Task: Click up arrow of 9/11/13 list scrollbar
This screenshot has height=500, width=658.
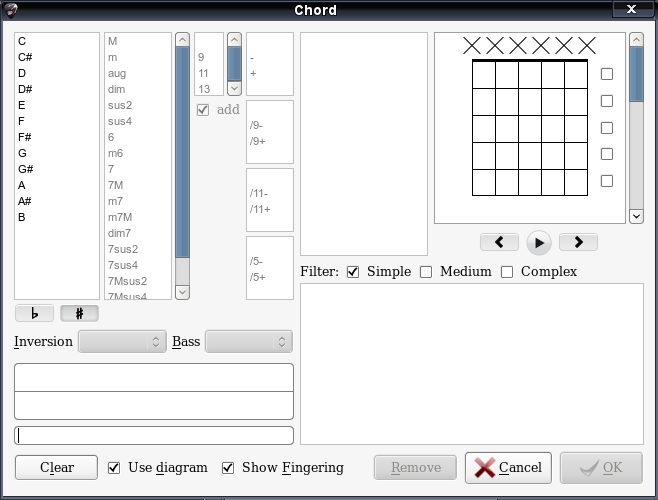Action: (x=234, y=40)
